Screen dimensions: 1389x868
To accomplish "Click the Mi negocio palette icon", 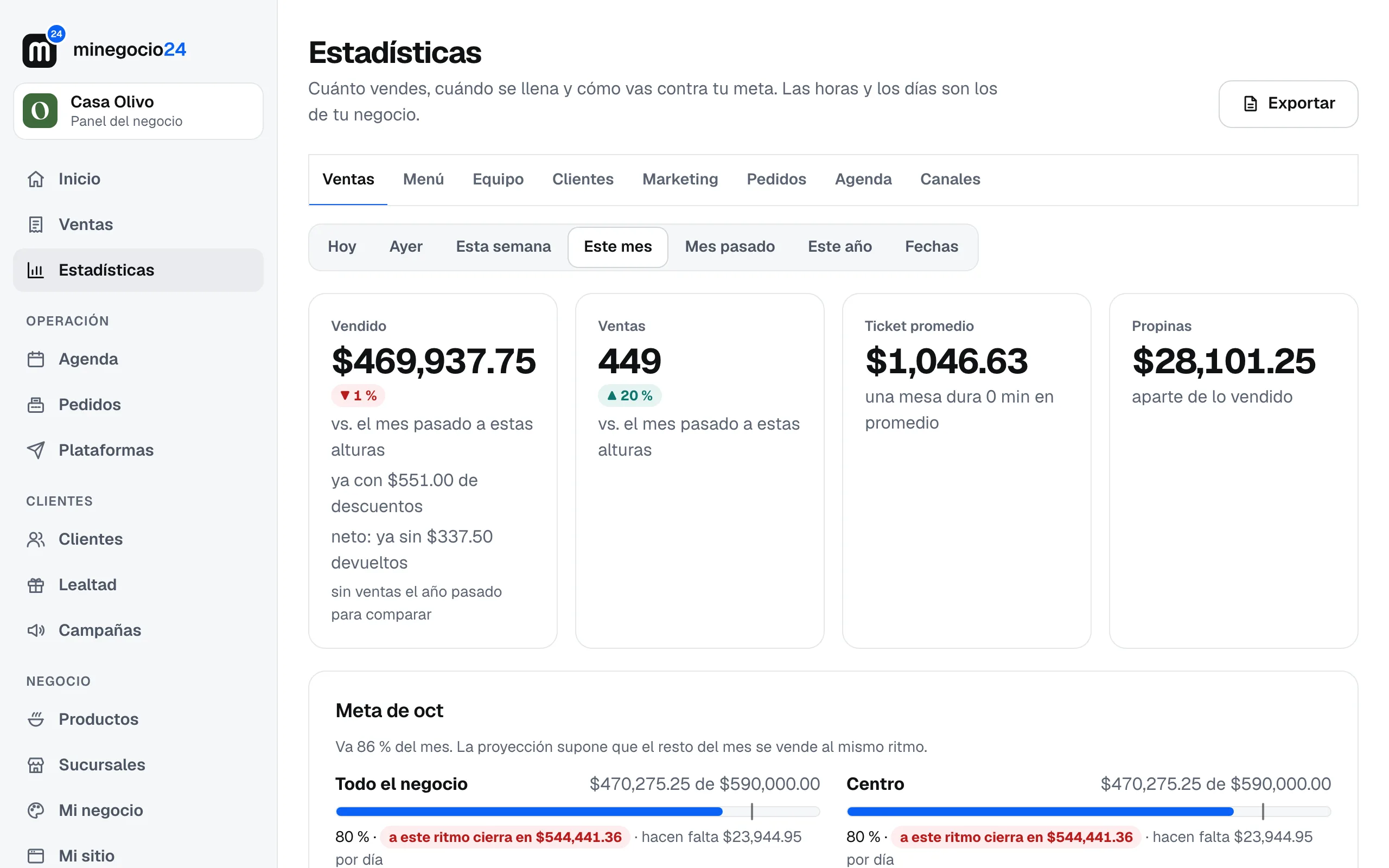I will [36, 810].
